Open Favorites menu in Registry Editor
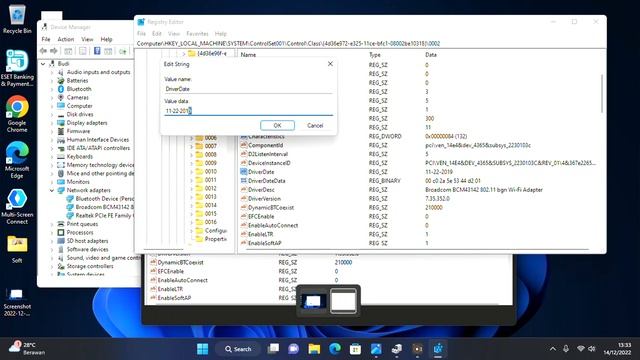The width and height of the screenshot is (640, 360). (197, 33)
